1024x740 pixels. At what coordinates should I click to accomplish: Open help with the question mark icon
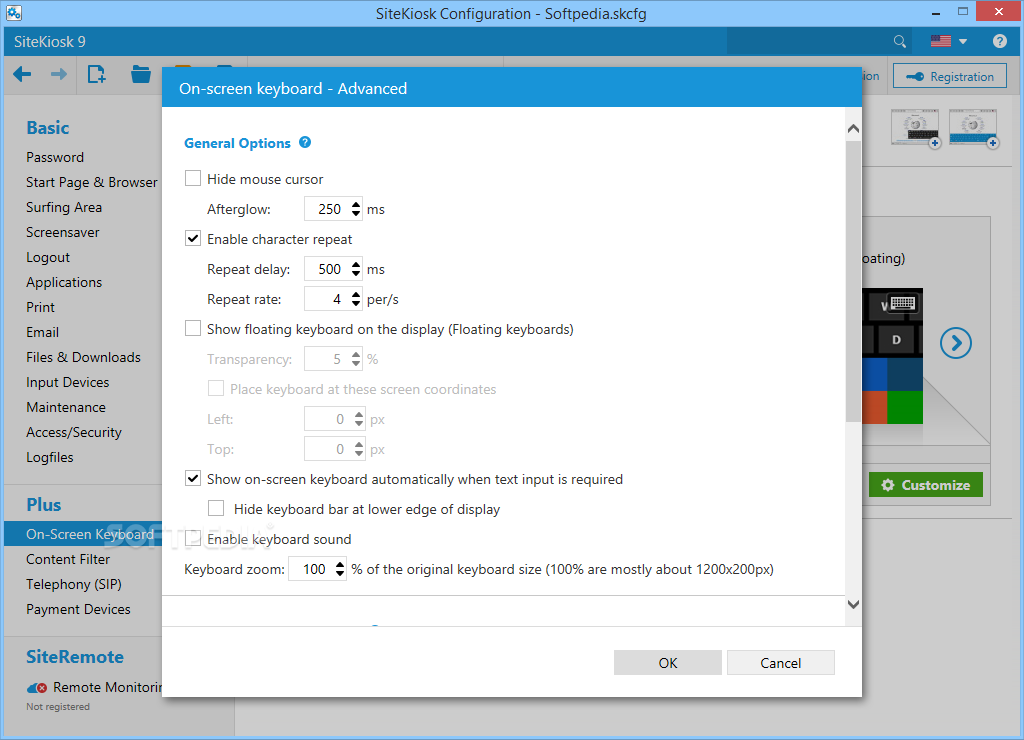coord(999,41)
